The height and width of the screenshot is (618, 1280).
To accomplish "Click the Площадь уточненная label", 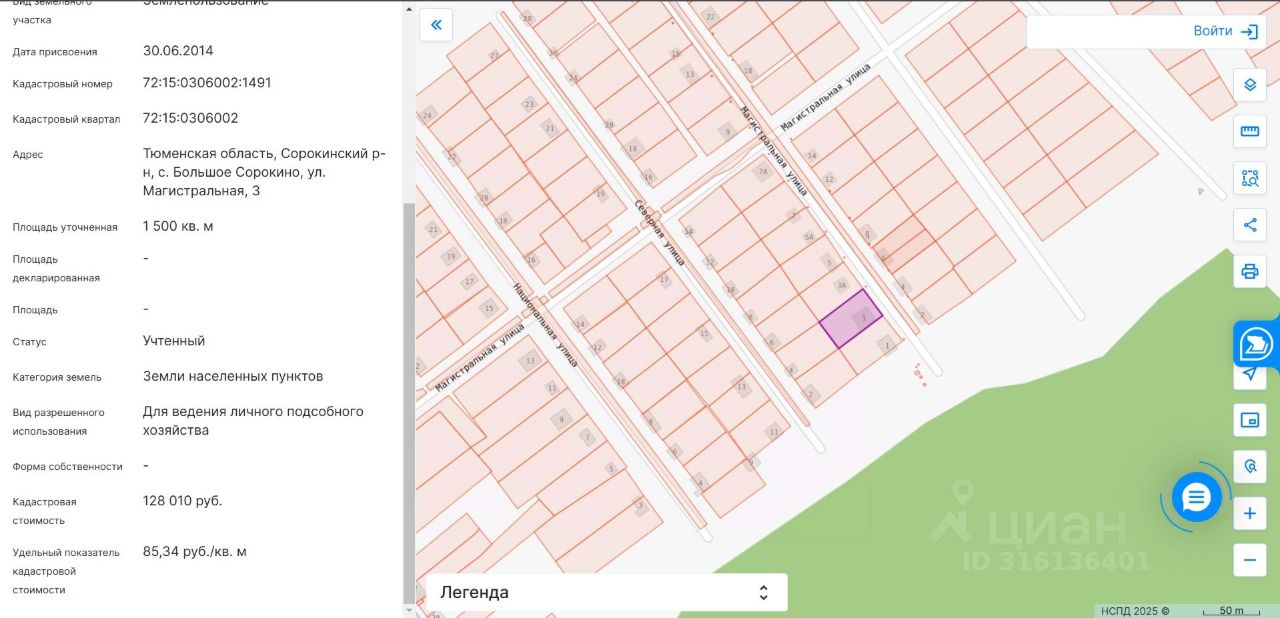I will [65, 228].
